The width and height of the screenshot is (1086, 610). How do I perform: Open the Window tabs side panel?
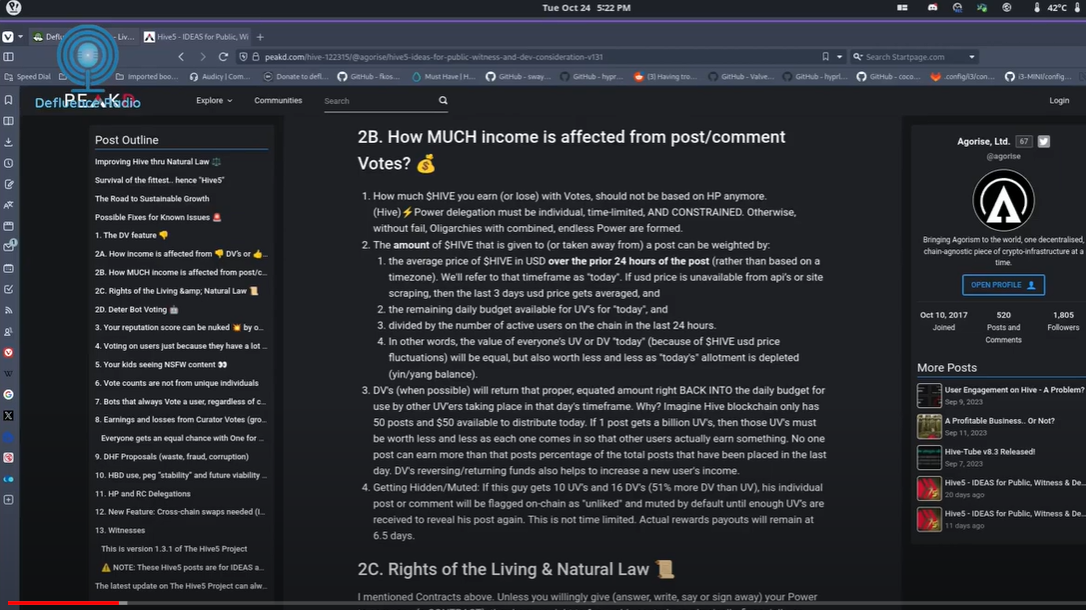pos(8,226)
